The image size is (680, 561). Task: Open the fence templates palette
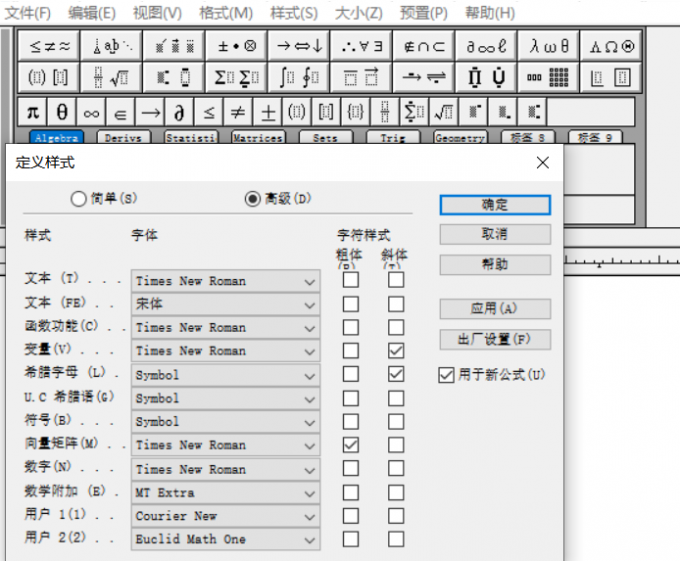[49, 77]
